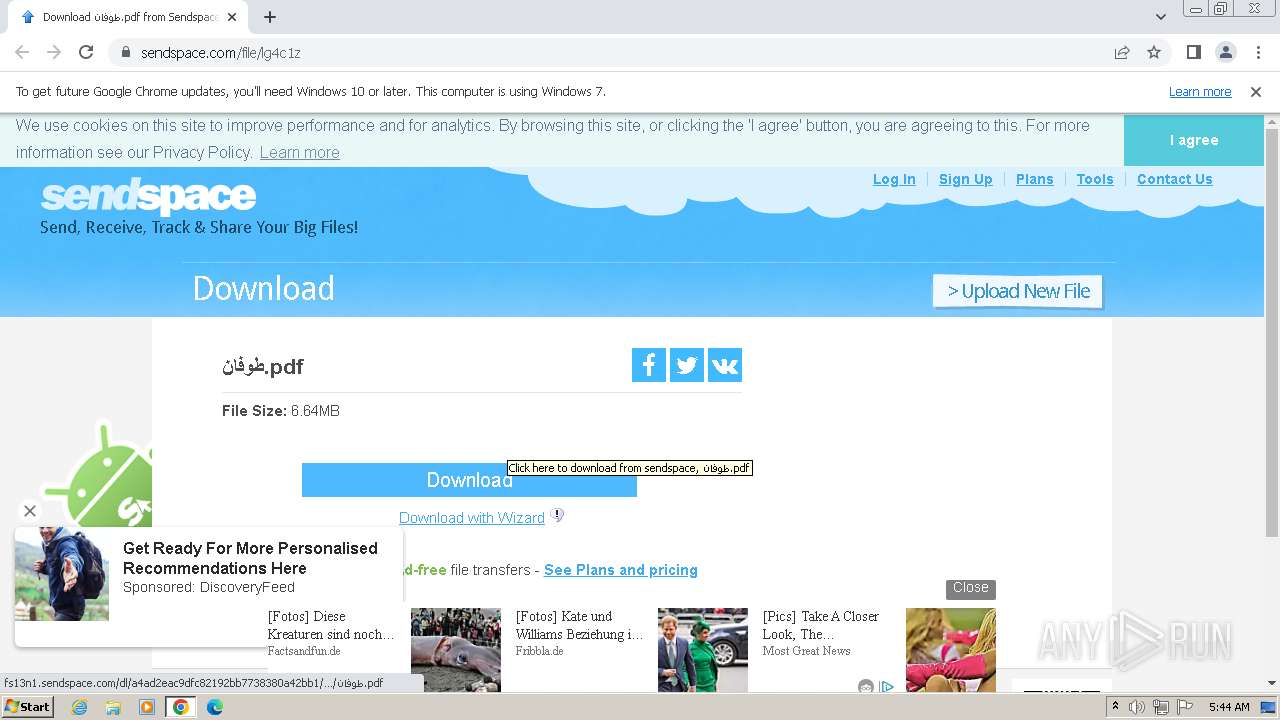Viewport: 1280px width, 720px height.
Task: Launch Internet Explorer from taskbar
Action: click(x=80, y=707)
